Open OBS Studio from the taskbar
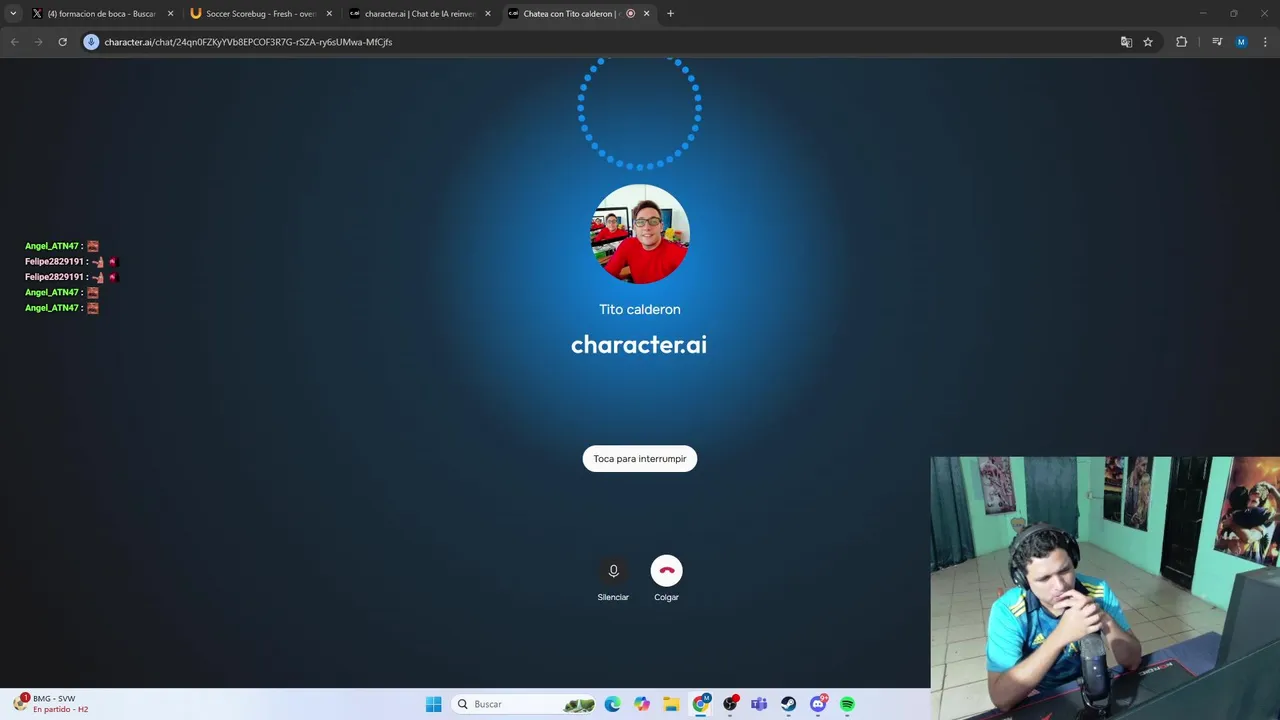 click(x=730, y=704)
